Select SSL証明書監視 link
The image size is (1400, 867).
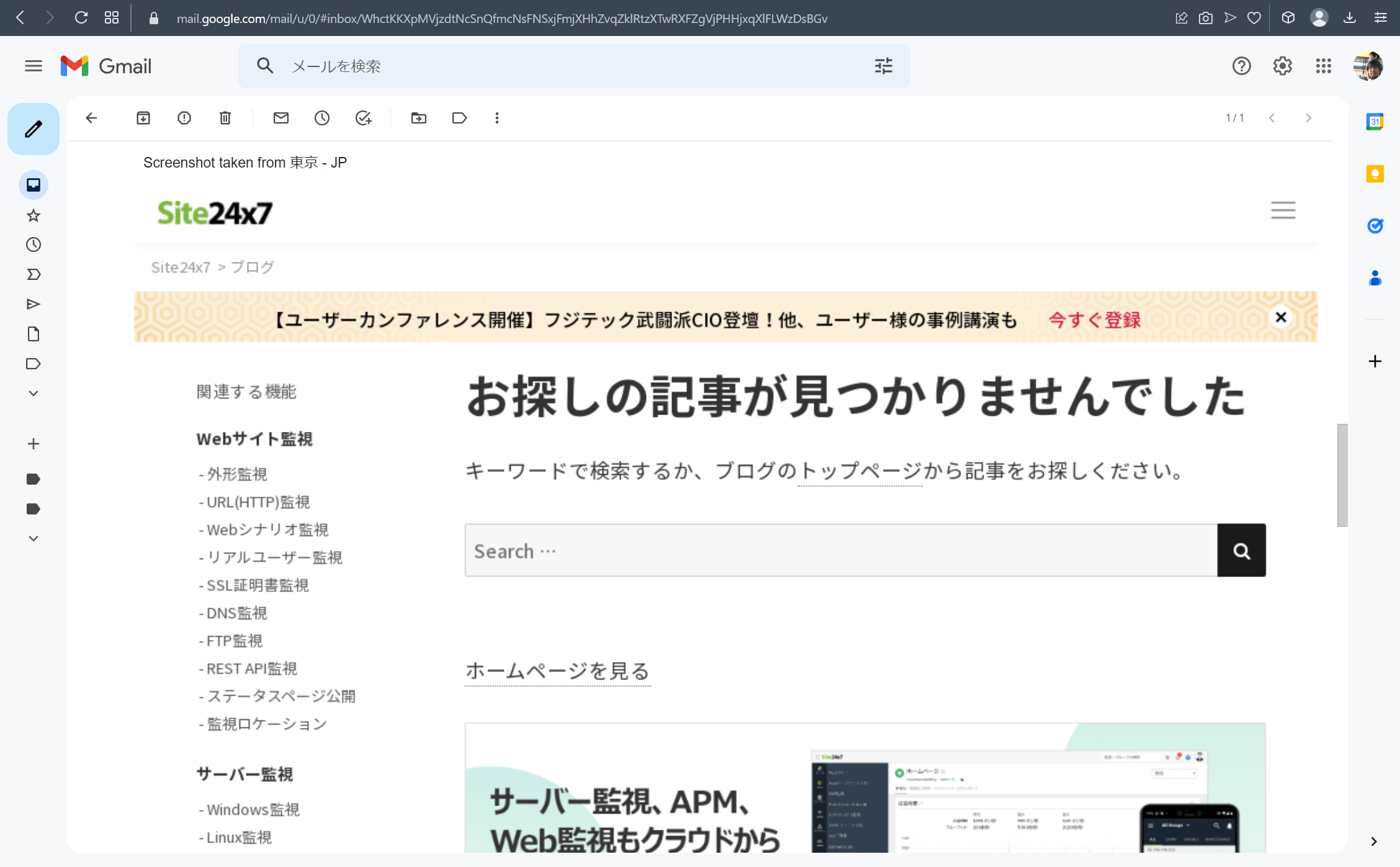pos(258,585)
